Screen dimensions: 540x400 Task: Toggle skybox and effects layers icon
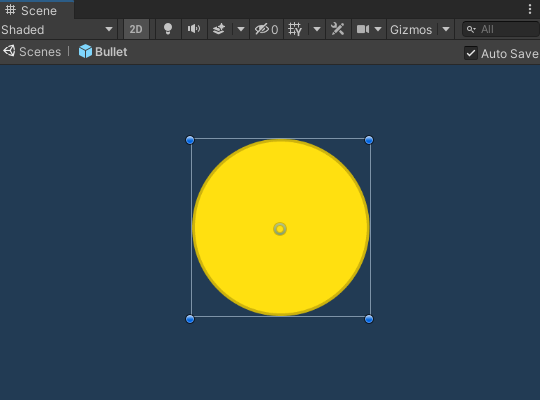click(x=219, y=29)
